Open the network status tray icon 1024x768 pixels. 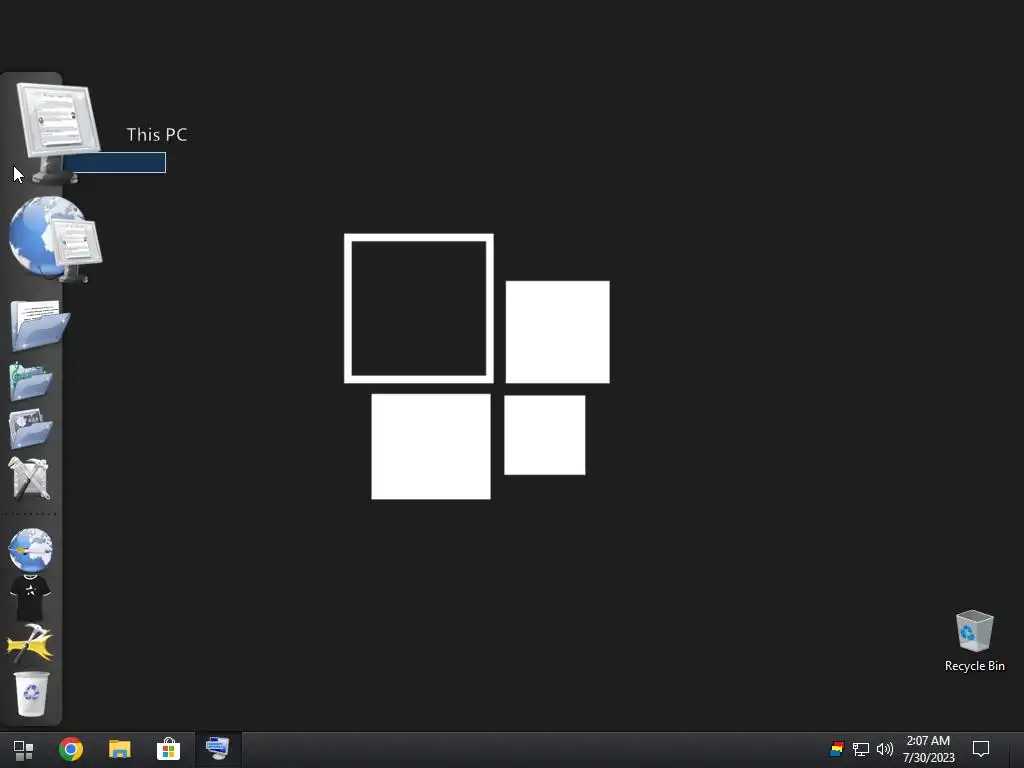[861, 749]
